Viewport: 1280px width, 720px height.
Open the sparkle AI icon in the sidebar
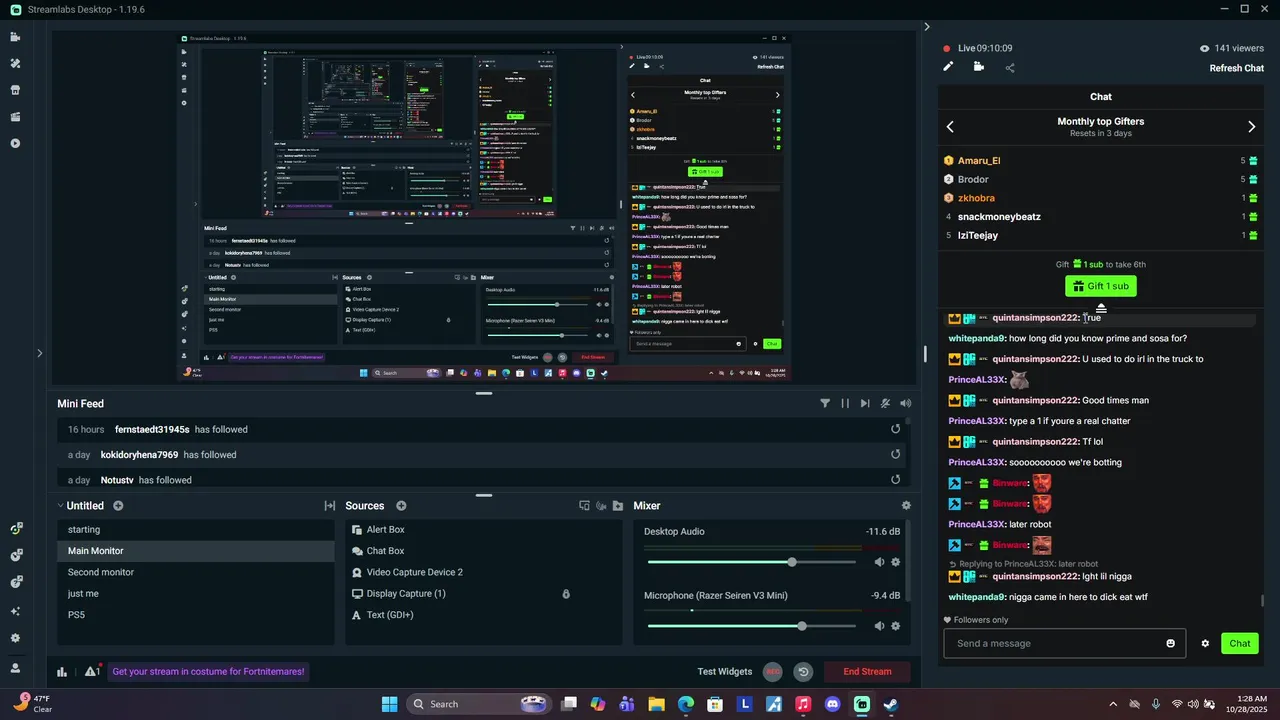click(15, 611)
